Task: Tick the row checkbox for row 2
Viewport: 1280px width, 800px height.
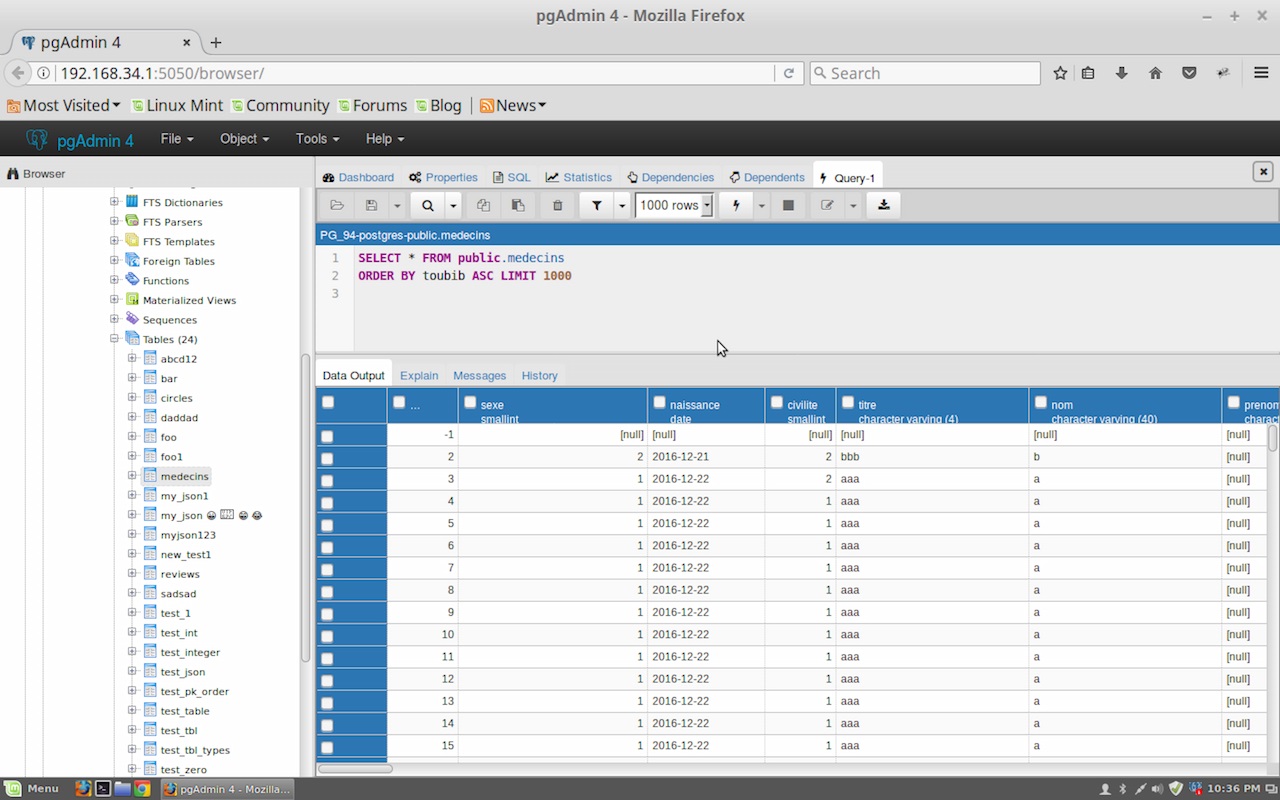Action: click(327, 458)
